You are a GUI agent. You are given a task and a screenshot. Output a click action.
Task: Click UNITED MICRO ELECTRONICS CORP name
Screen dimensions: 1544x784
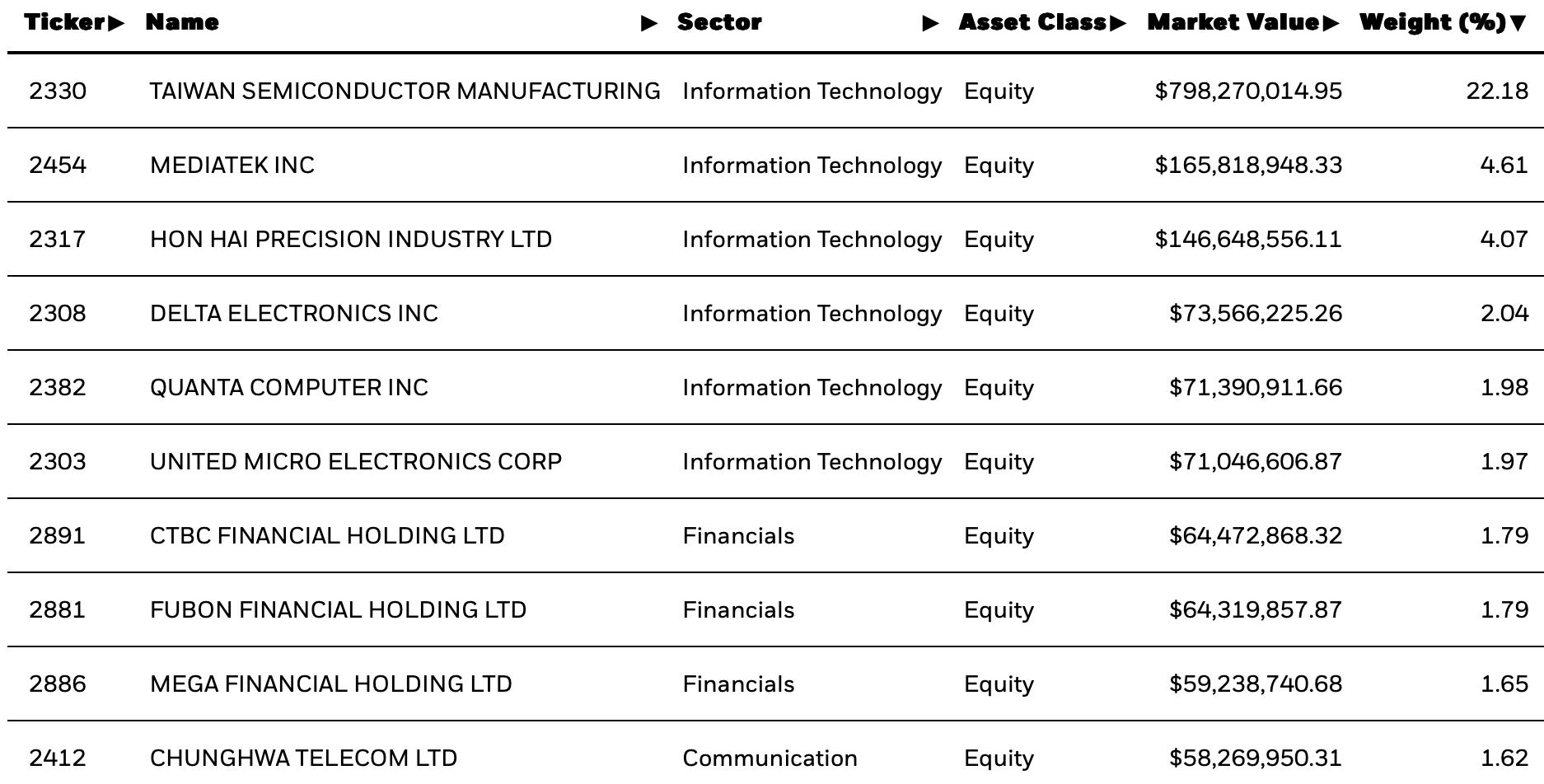pos(356,461)
